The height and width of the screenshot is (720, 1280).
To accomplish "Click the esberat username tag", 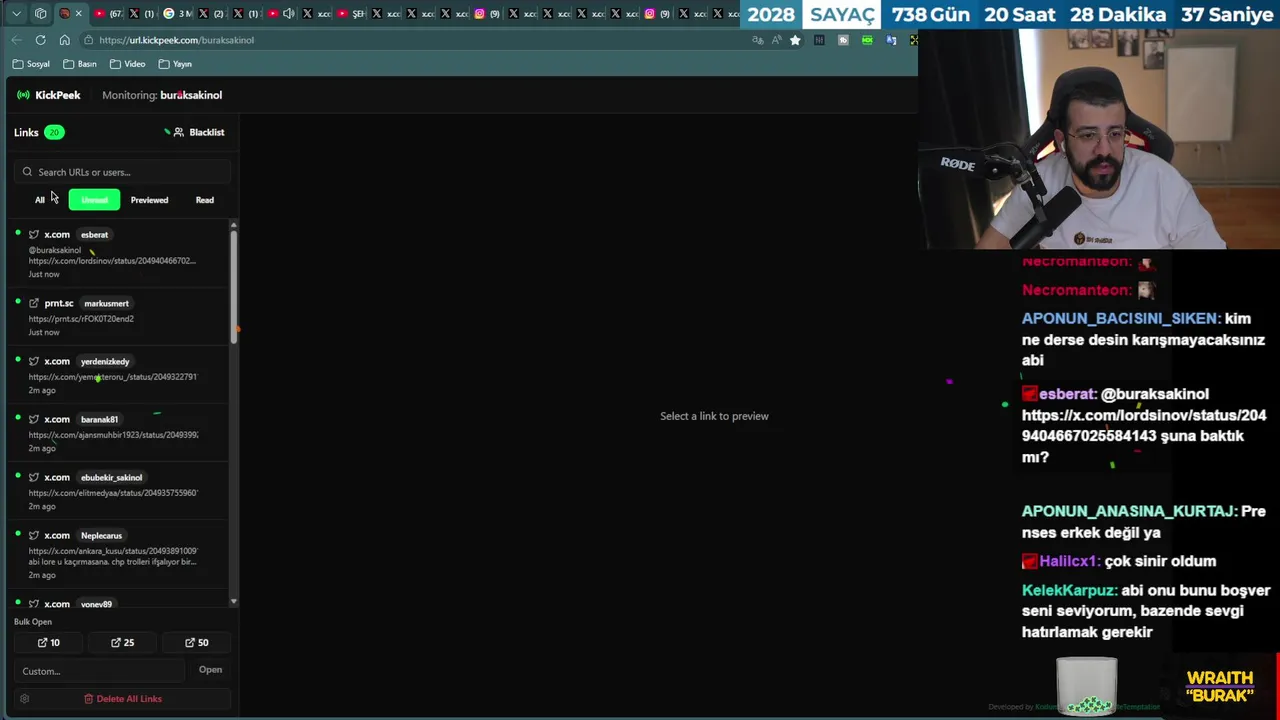I will 94,235.
